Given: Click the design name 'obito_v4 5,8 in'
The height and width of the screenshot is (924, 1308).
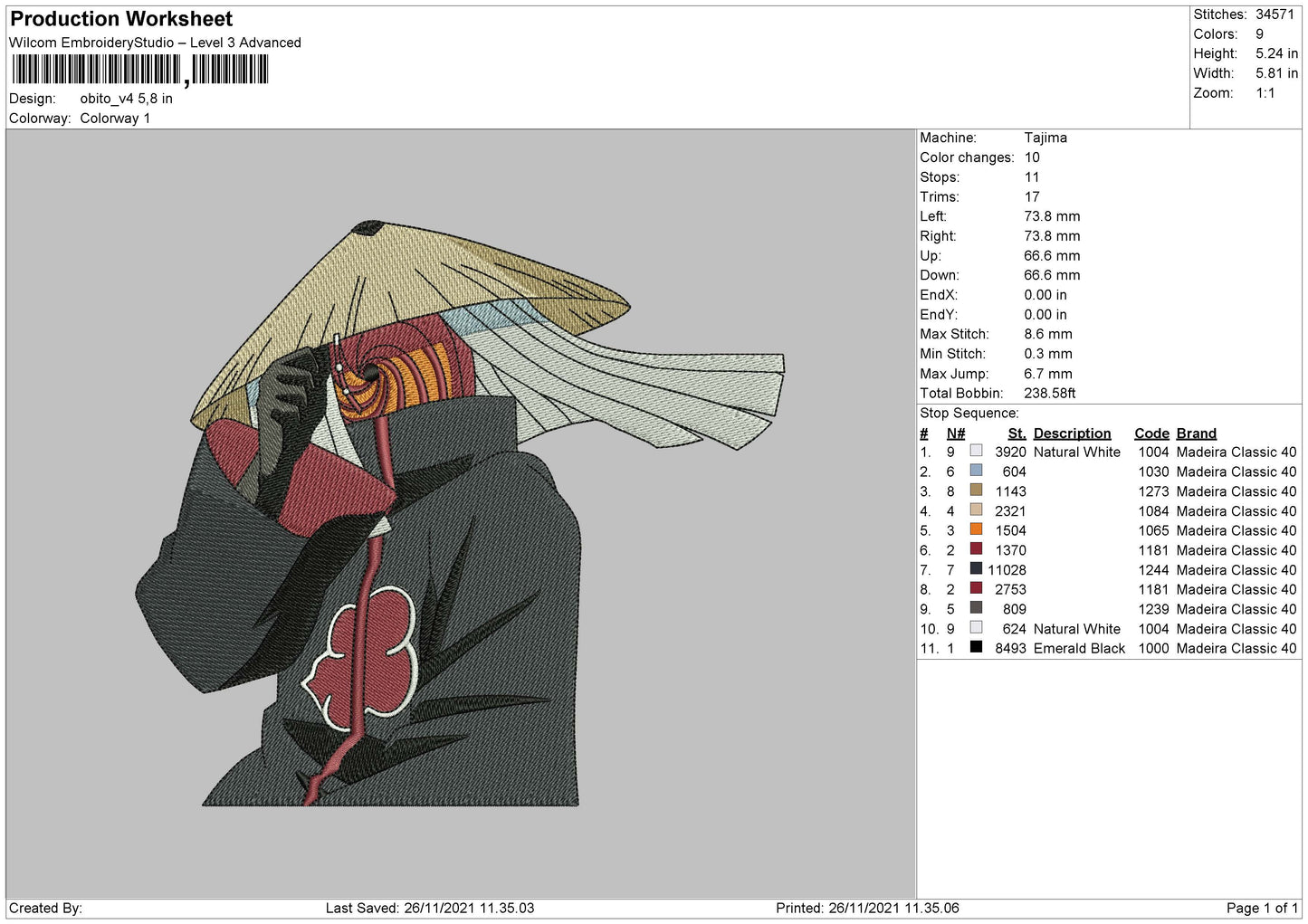Looking at the screenshot, I should tap(126, 99).
